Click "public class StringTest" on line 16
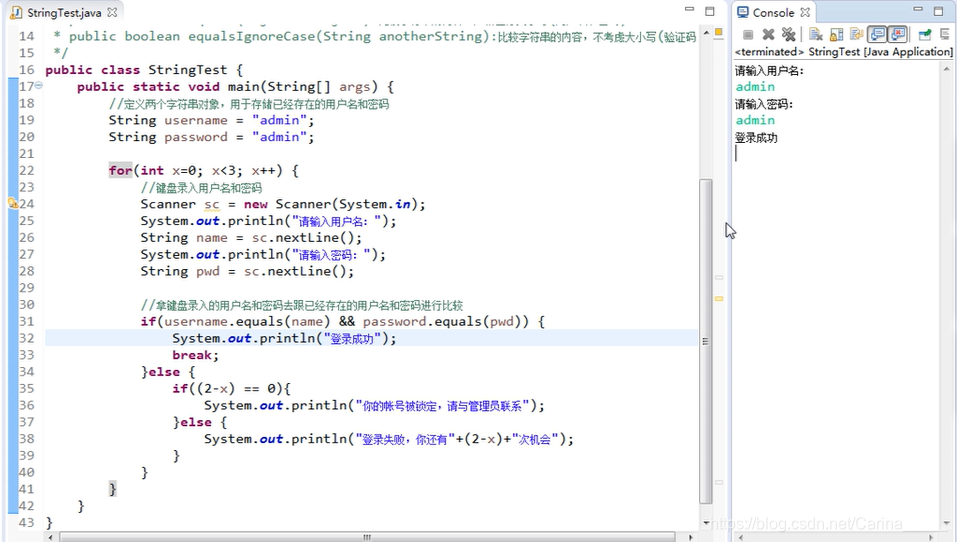 (x=136, y=70)
